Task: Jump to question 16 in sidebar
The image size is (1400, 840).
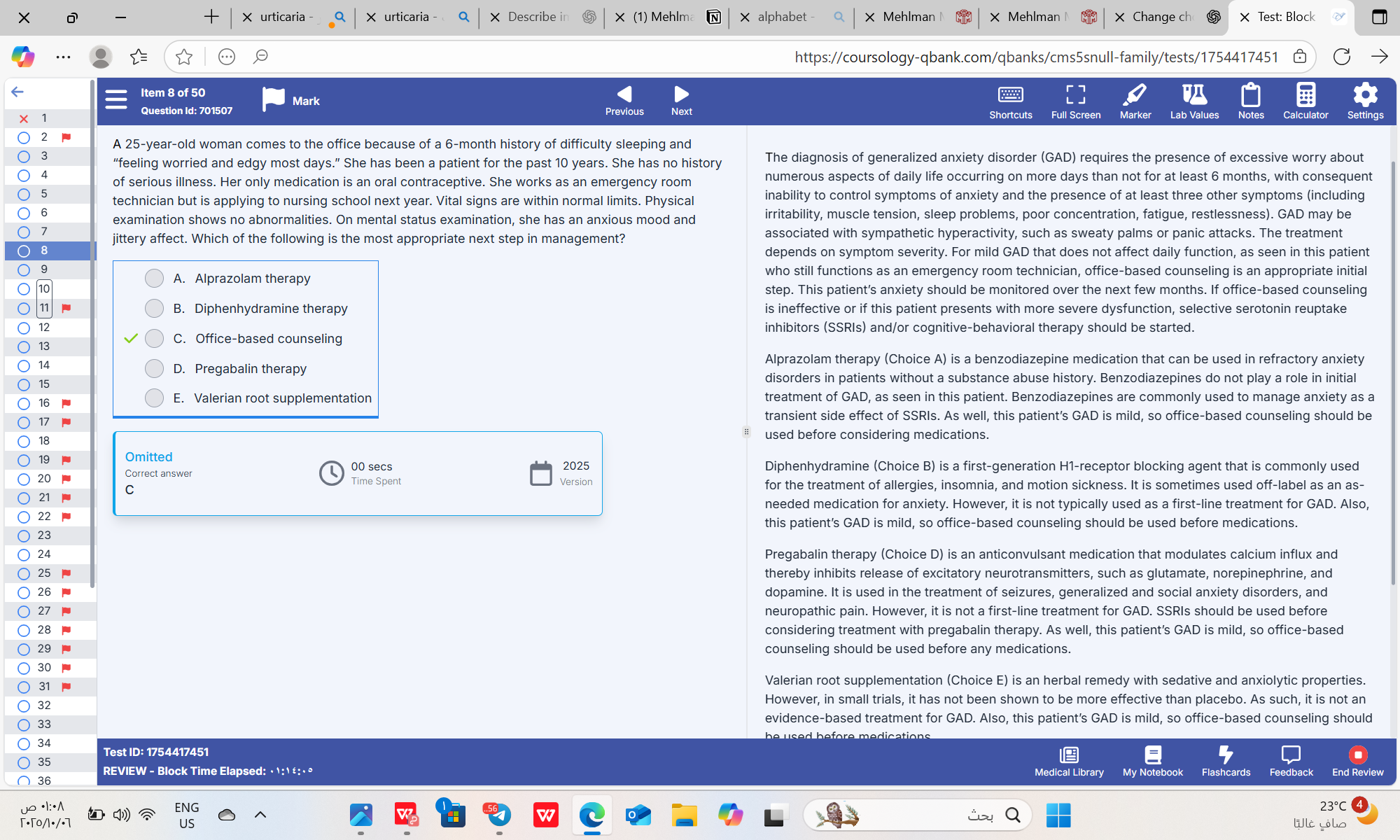Action: [x=43, y=403]
